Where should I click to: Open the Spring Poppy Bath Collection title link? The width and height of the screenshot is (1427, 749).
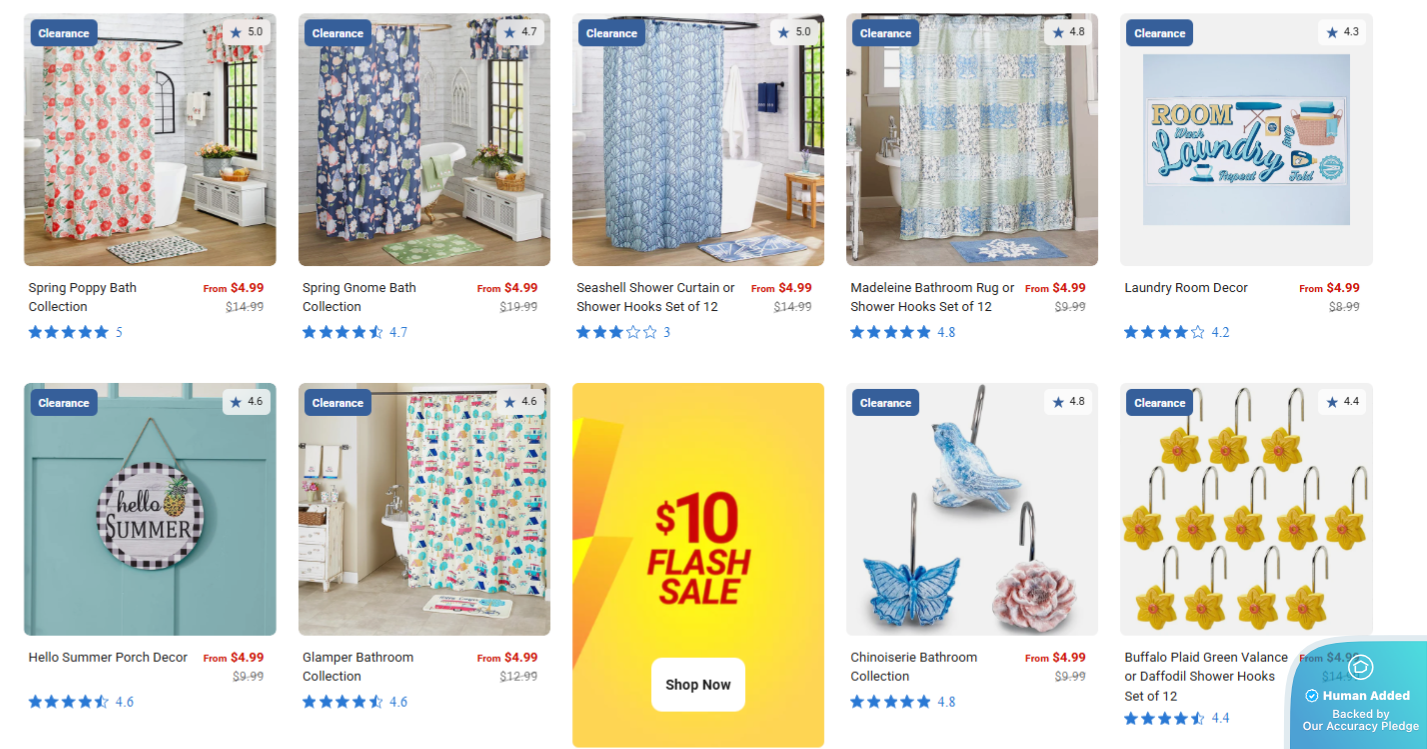pyautogui.click(x=83, y=297)
